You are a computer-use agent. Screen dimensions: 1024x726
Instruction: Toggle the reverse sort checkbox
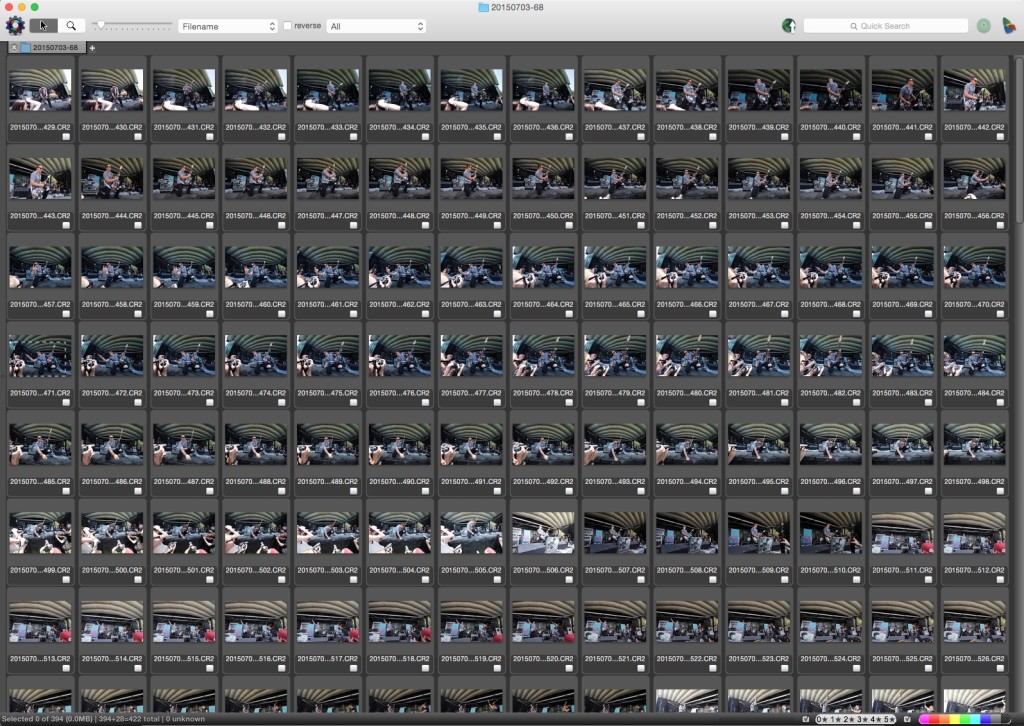287,25
